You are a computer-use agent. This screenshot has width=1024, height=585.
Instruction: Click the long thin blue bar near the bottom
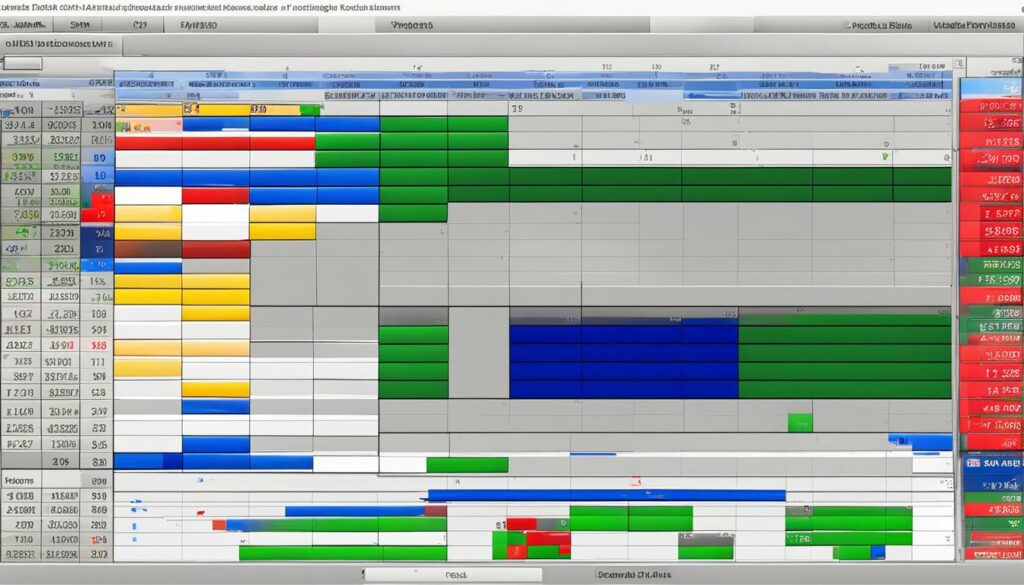606,495
